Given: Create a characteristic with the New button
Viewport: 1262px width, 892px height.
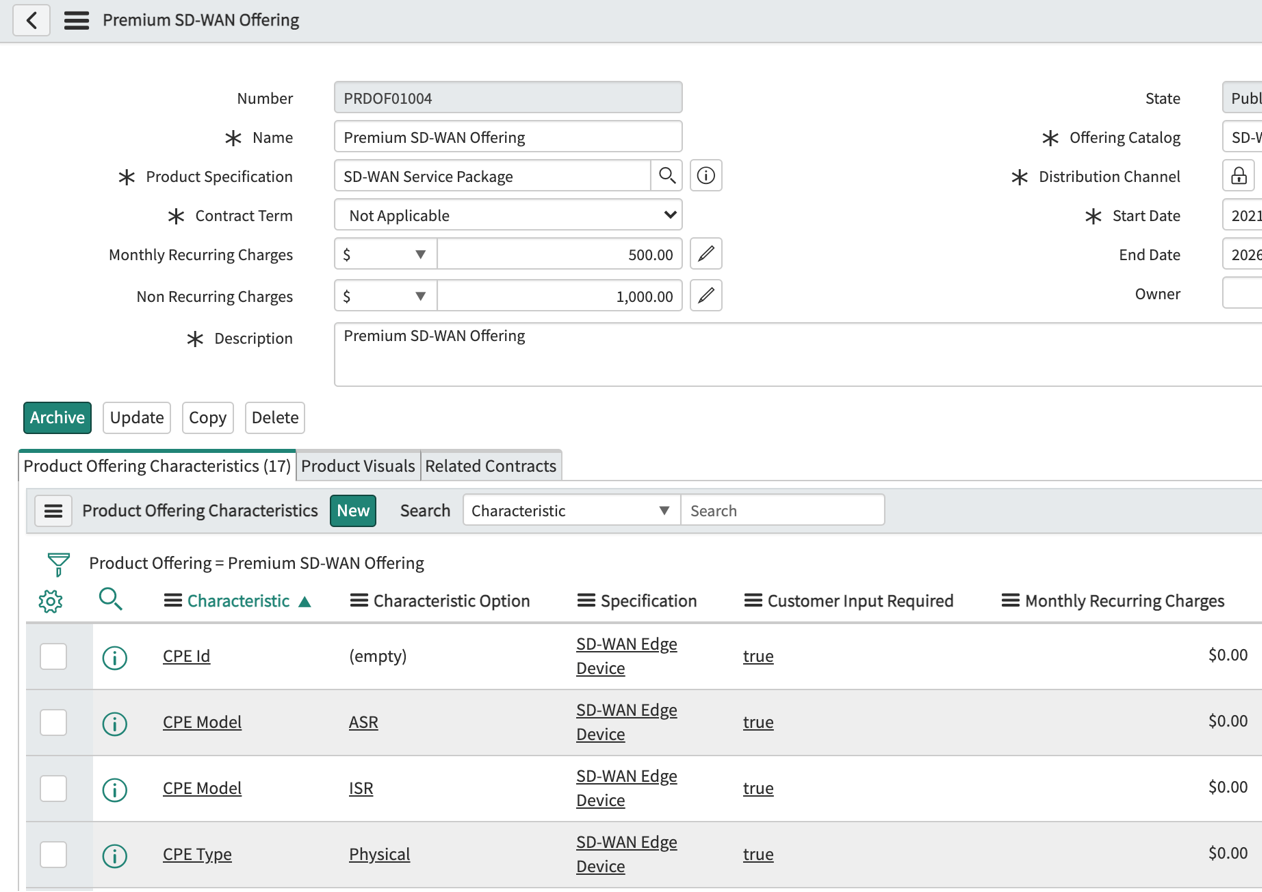Looking at the screenshot, I should [352, 510].
